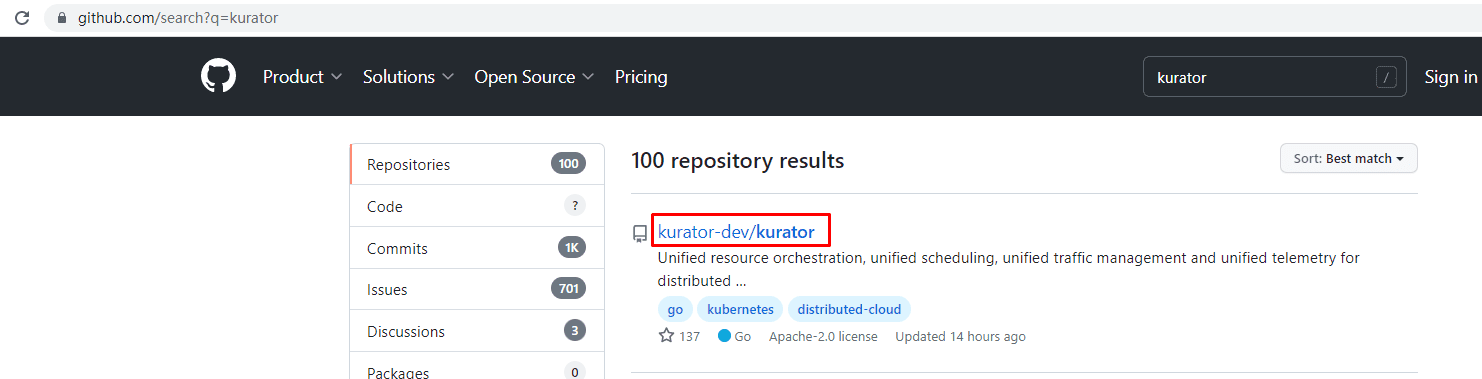
Task: Click the go topic tag
Action: click(x=675, y=309)
